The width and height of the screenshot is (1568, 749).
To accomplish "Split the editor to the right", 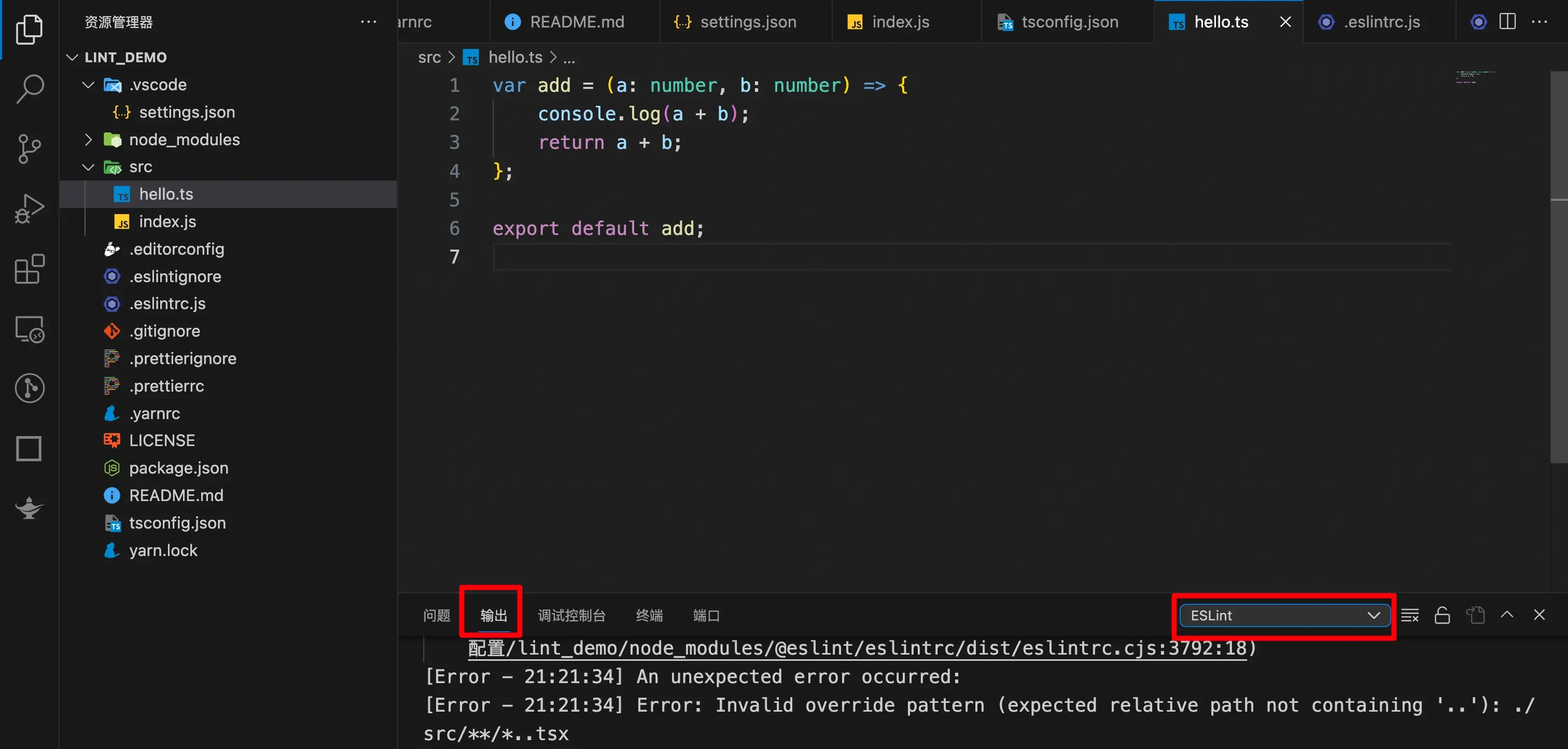I will [x=1507, y=22].
